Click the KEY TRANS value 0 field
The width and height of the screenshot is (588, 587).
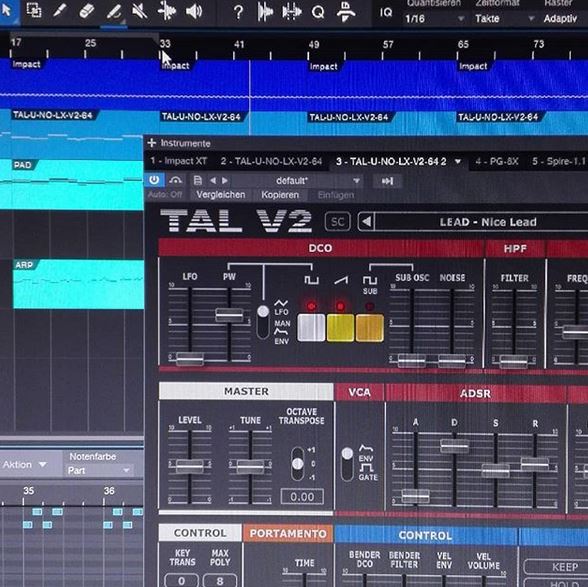coord(182,580)
